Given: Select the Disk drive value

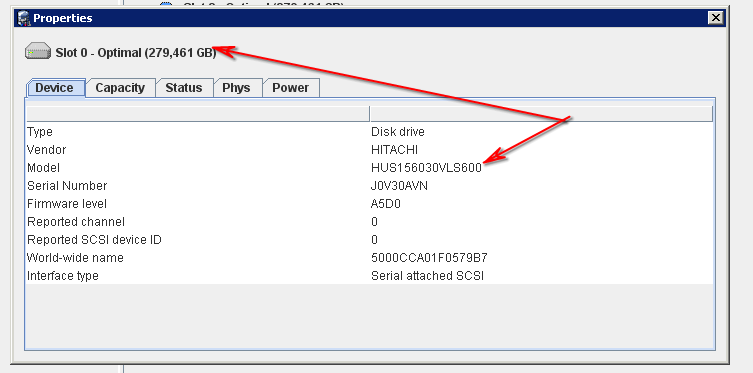Looking at the screenshot, I should point(398,132).
